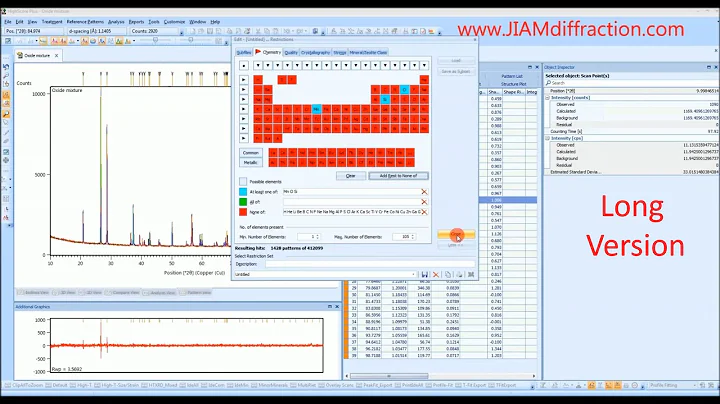This screenshot has height=404, width=720.
Task: Click the Metallic elements button
Action: [x=251, y=163]
